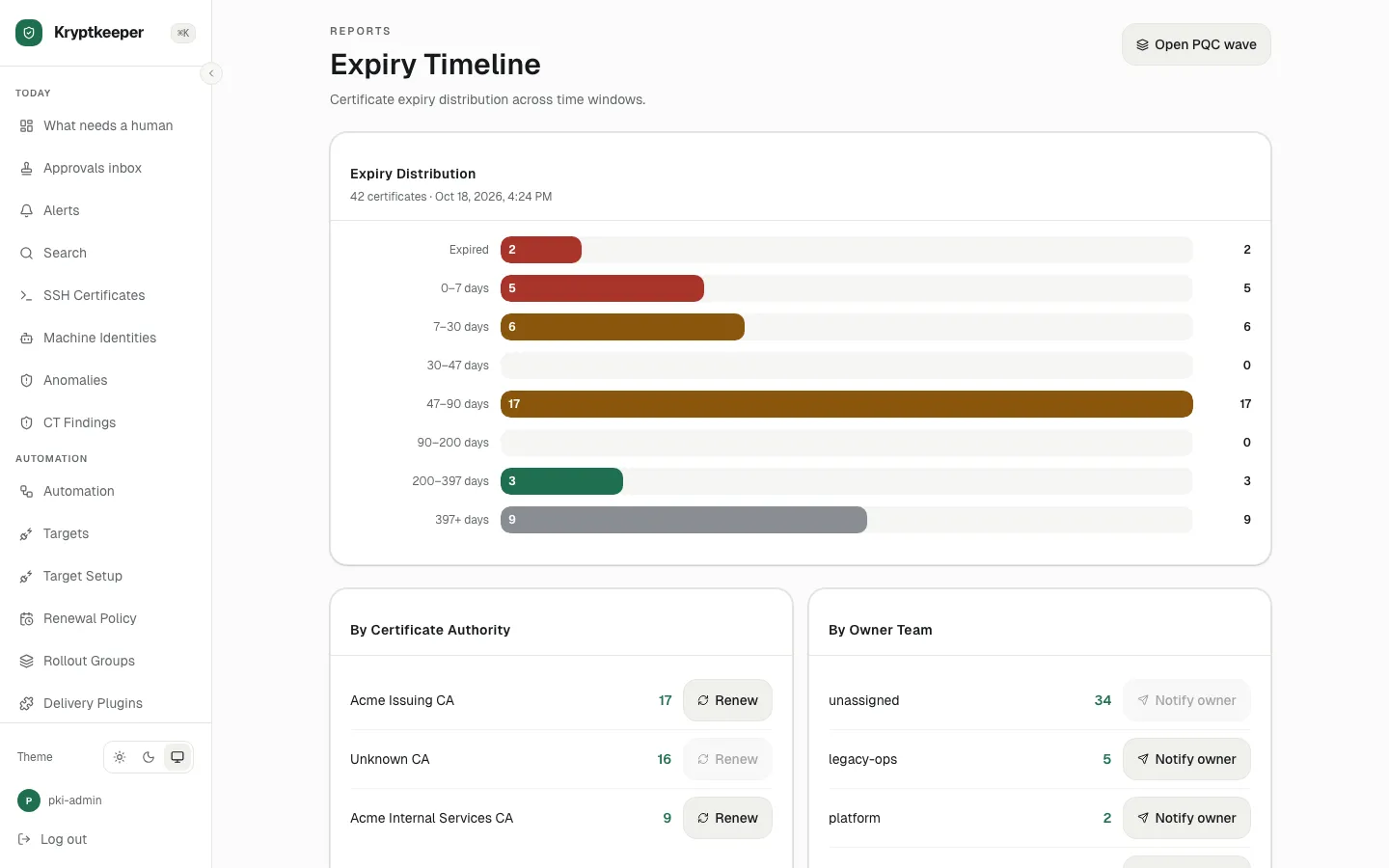The width and height of the screenshot is (1389, 868).
Task: Navigate to Rollout Groups
Action: (105, 662)
